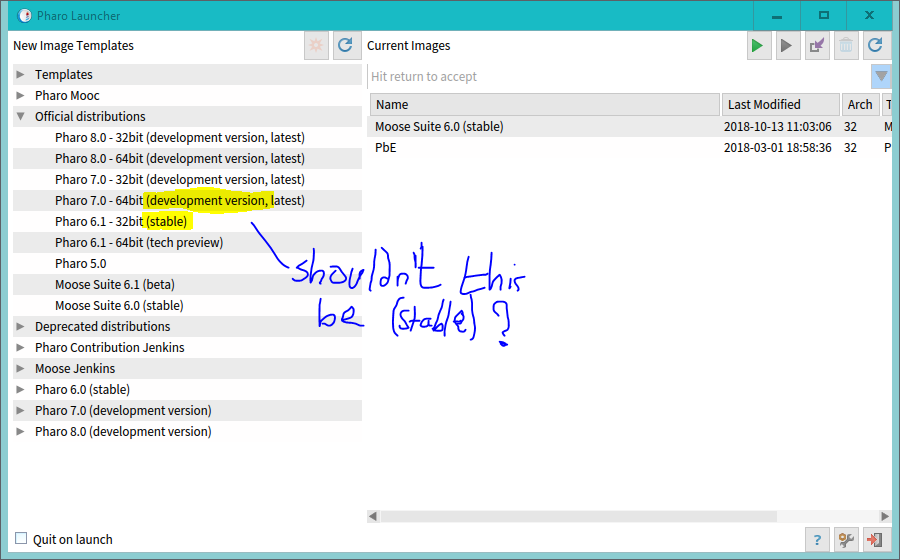Quit launcher with the exit door icon

click(x=875, y=540)
